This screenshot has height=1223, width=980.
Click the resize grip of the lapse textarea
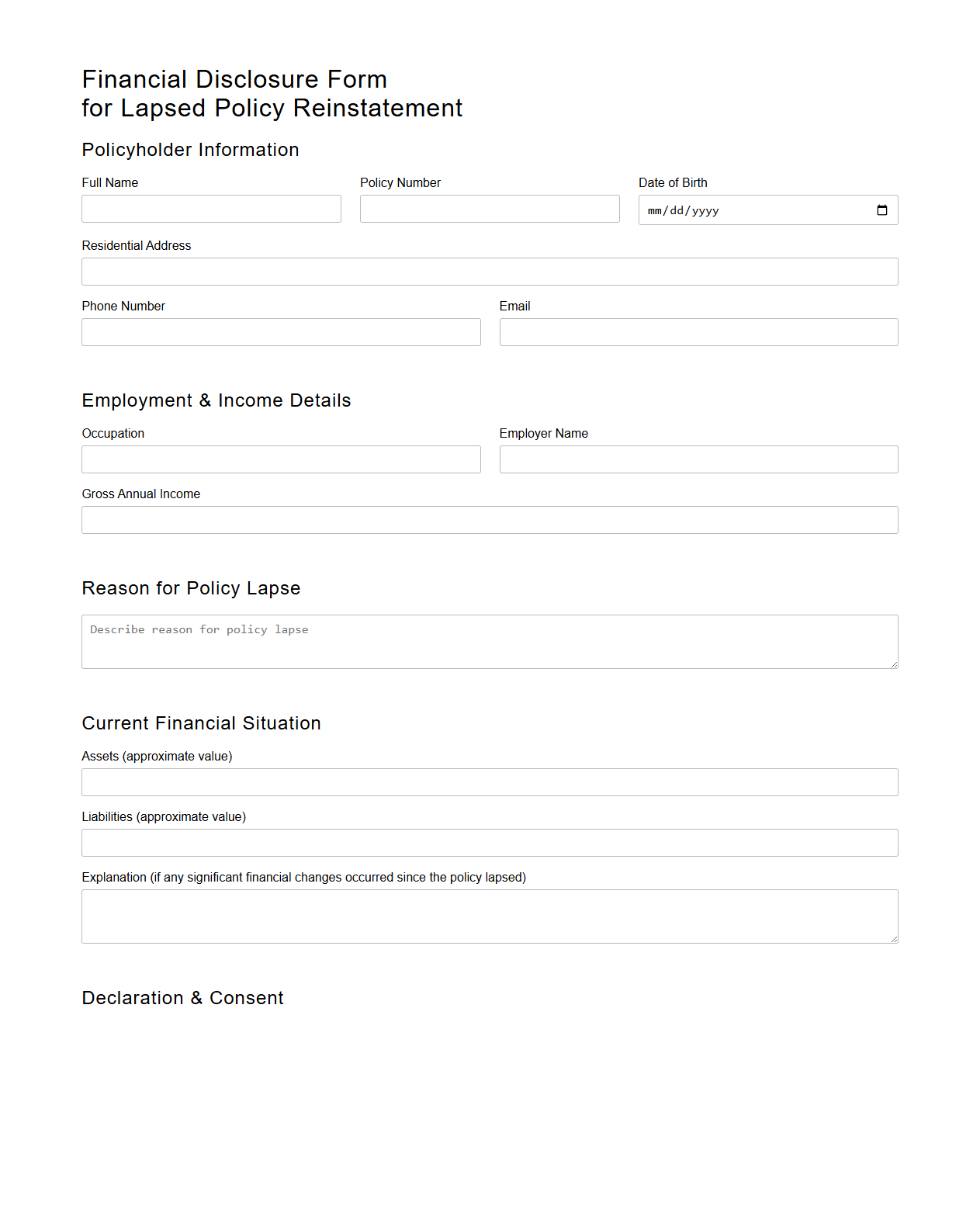(894, 664)
